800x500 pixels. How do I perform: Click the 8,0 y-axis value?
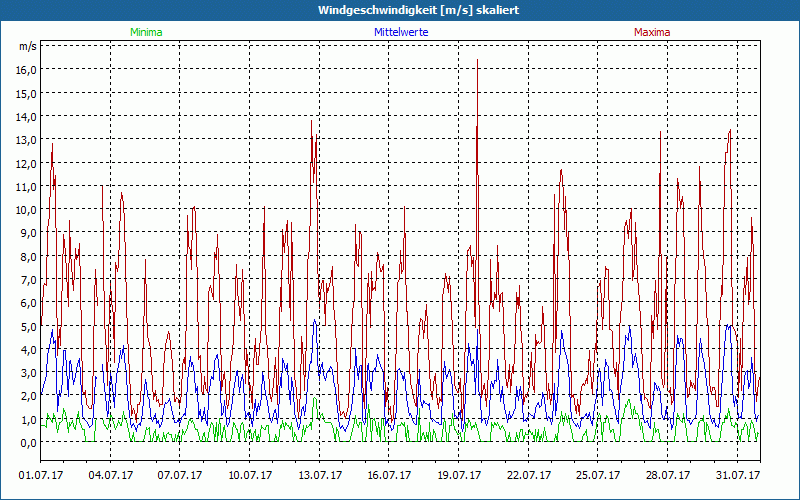coord(29,257)
